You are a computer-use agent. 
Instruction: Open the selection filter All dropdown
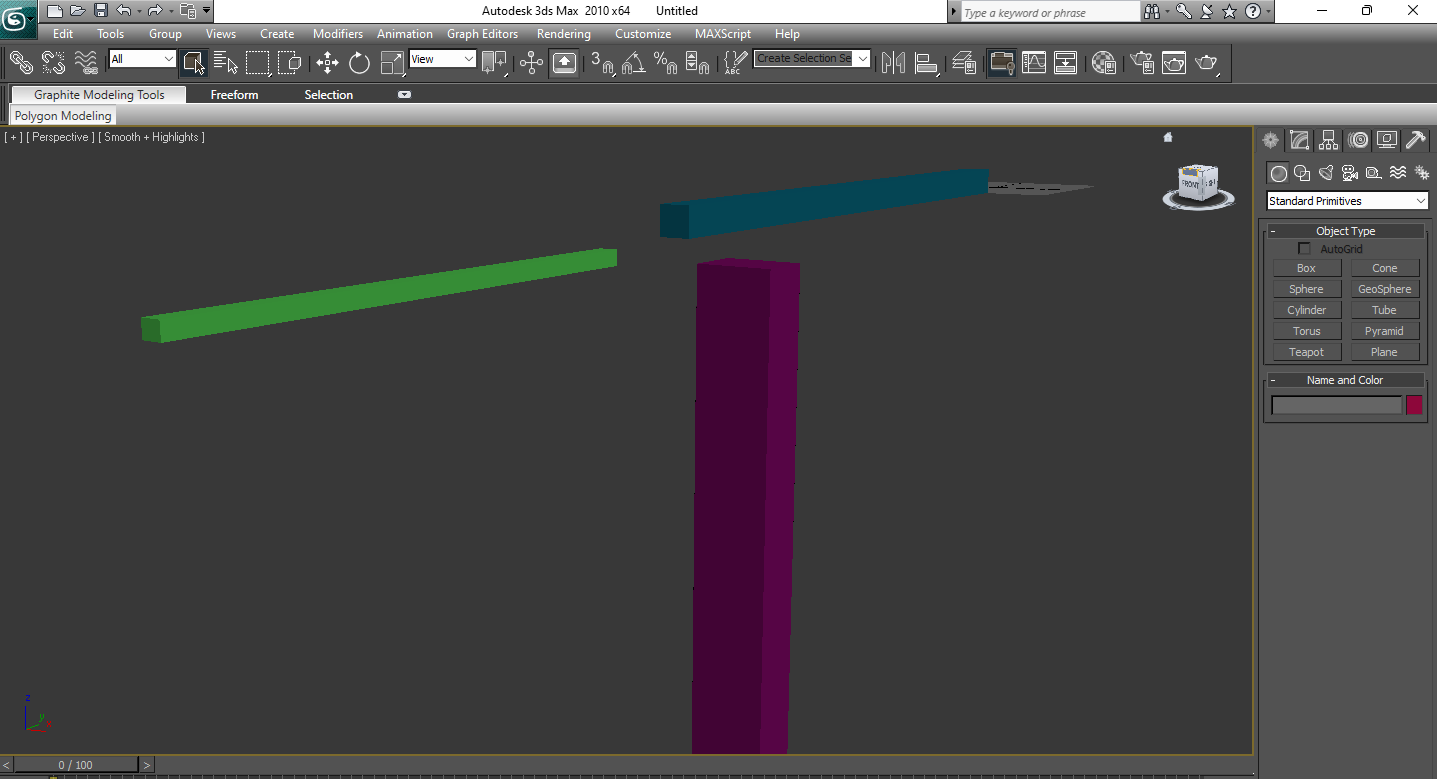pos(142,59)
